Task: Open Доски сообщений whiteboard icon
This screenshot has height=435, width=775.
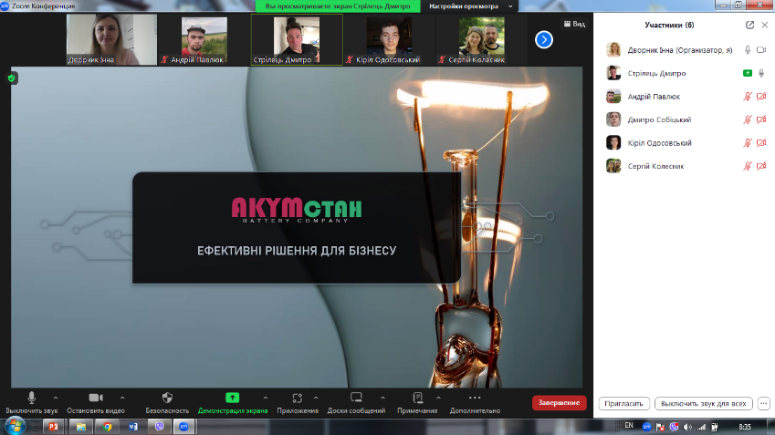Action: (x=355, y=397)
